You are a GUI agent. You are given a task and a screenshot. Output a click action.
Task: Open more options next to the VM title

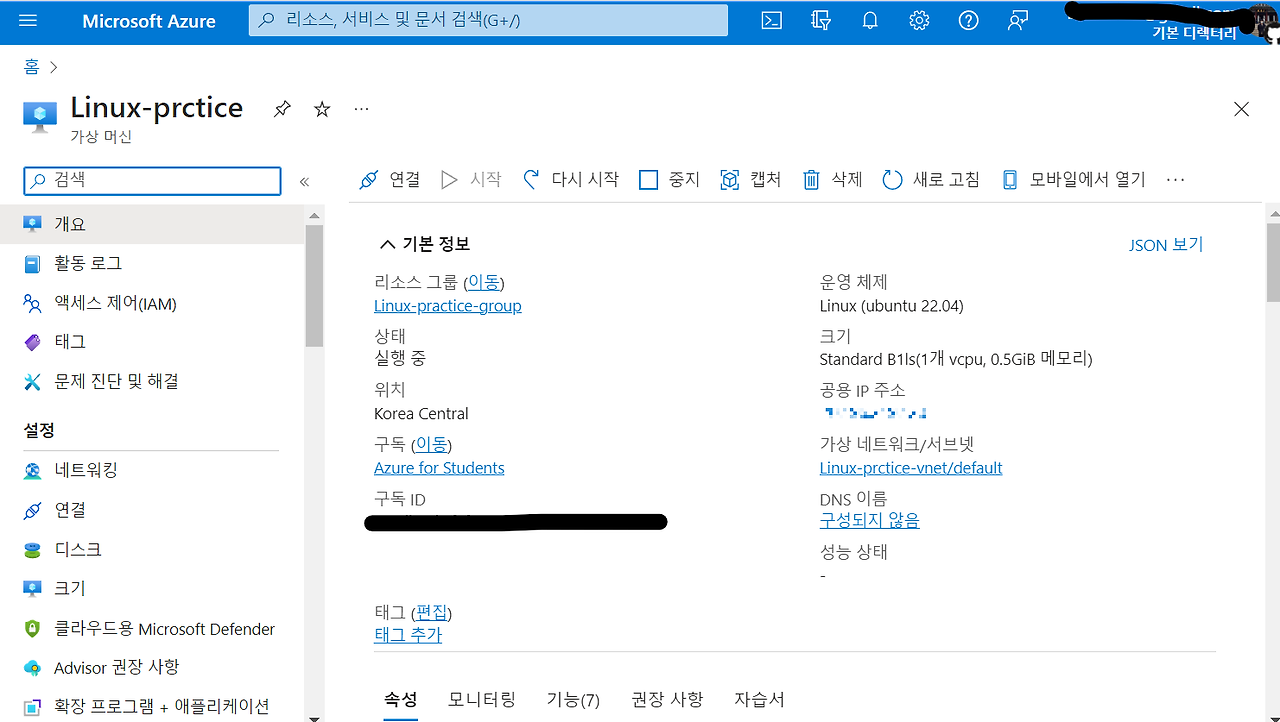pyautogui.click(x=362, y=109)
